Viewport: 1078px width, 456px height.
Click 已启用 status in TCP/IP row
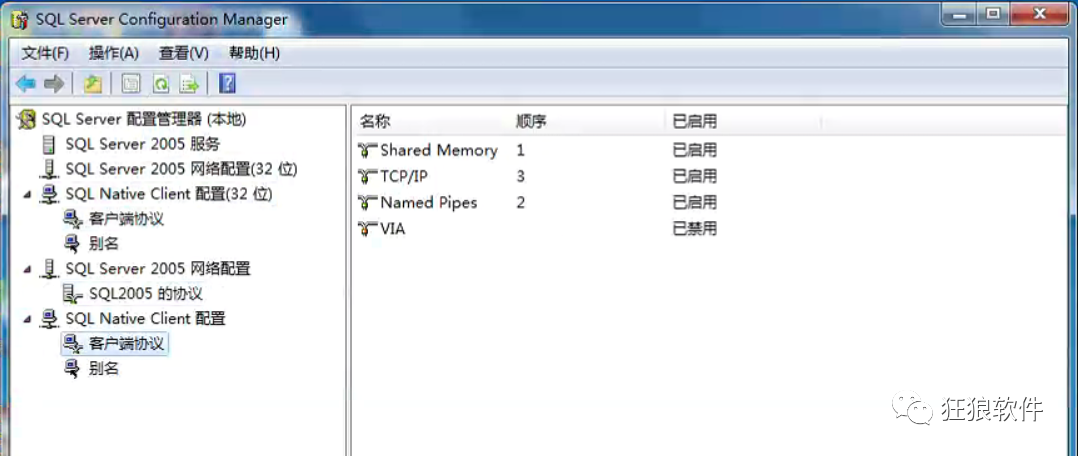[694, 177]
